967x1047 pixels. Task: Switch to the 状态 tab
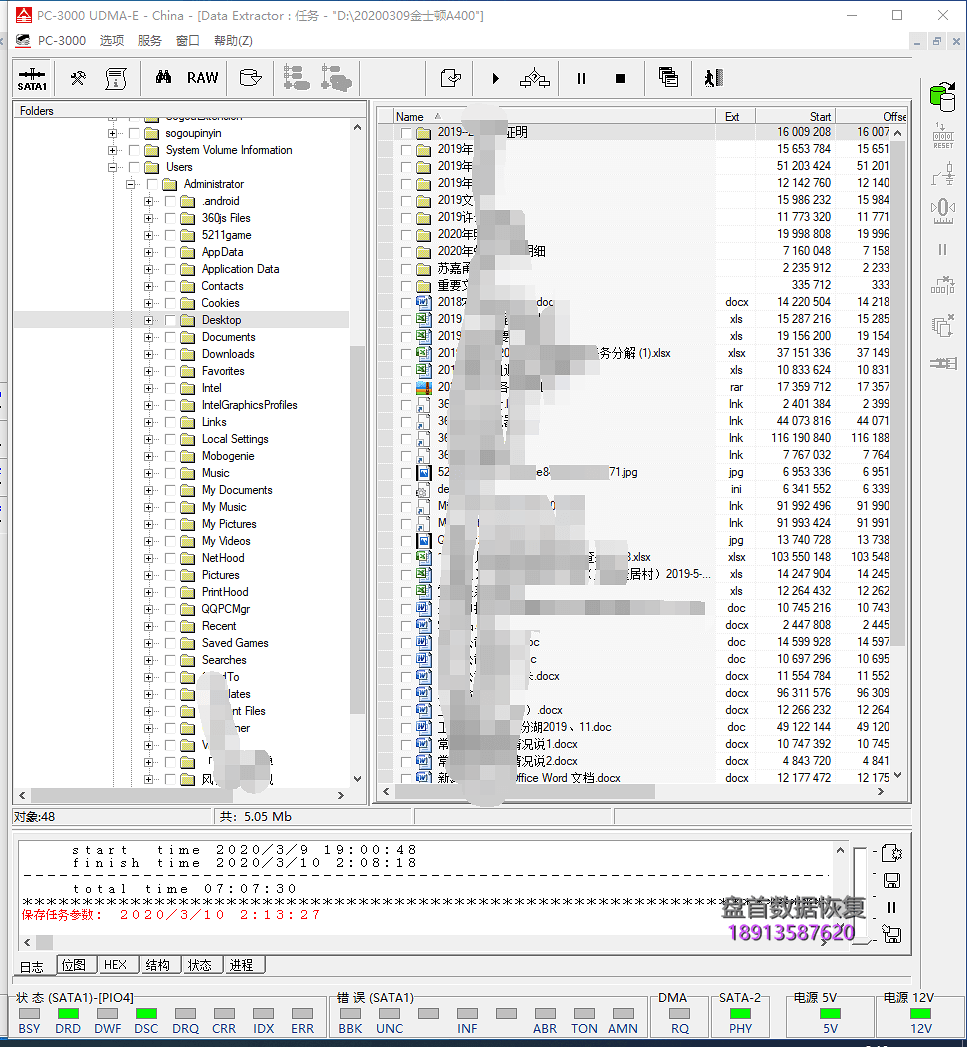200,965
